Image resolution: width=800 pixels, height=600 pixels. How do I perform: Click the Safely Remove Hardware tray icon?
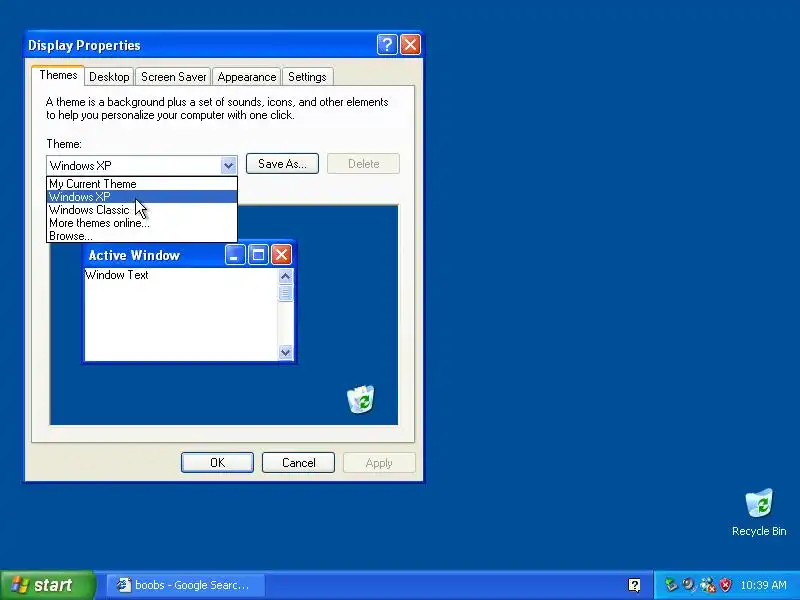click(671, 585)
